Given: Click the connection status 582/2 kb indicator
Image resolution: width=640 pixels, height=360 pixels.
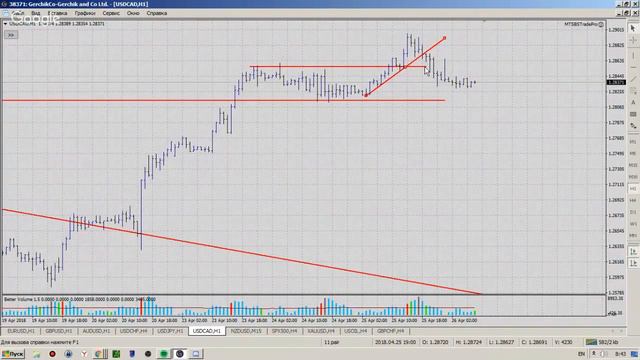Looking at the screenshot, I should [x=603, y=342].
